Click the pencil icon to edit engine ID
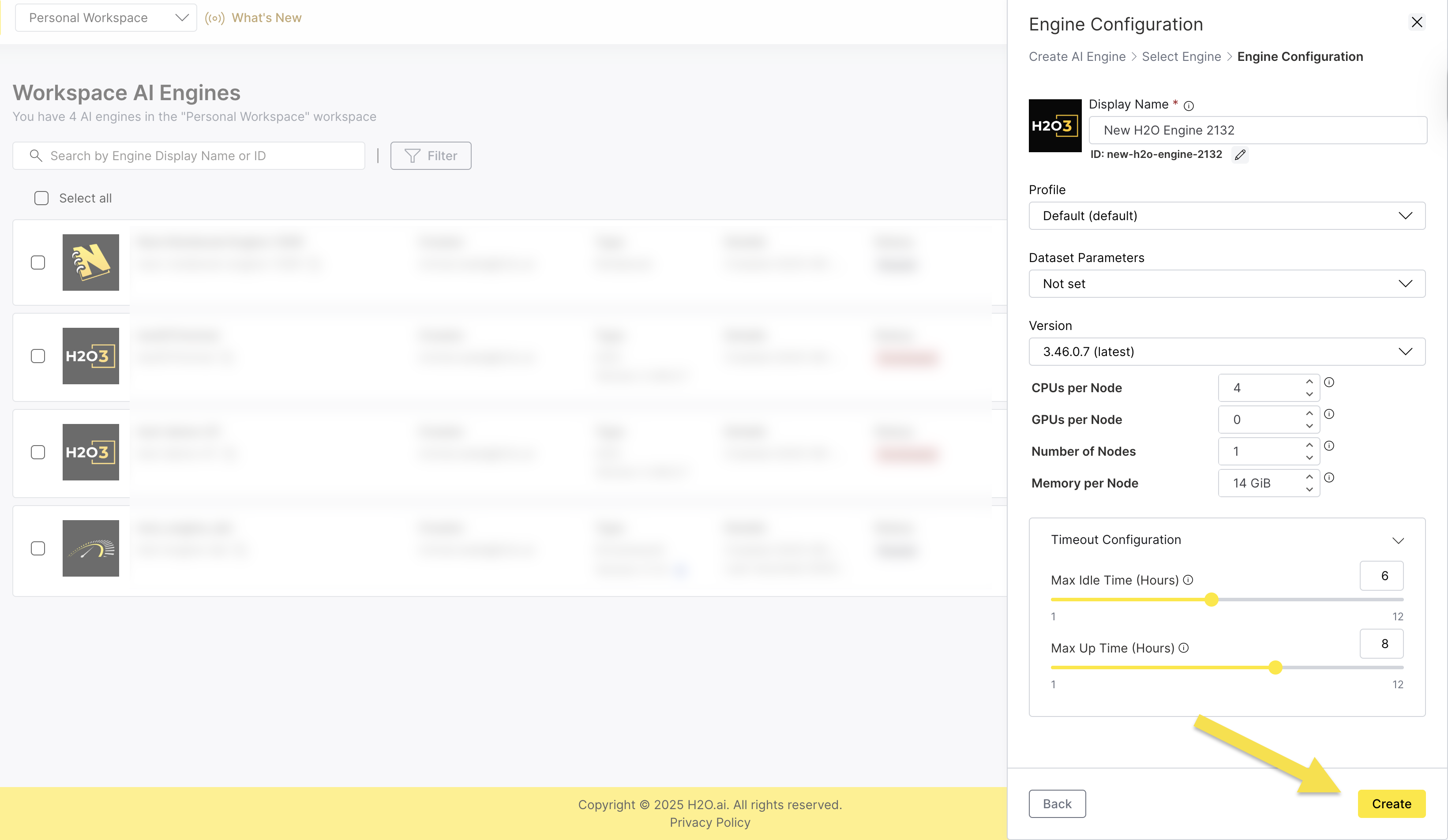 point(1240,154)
